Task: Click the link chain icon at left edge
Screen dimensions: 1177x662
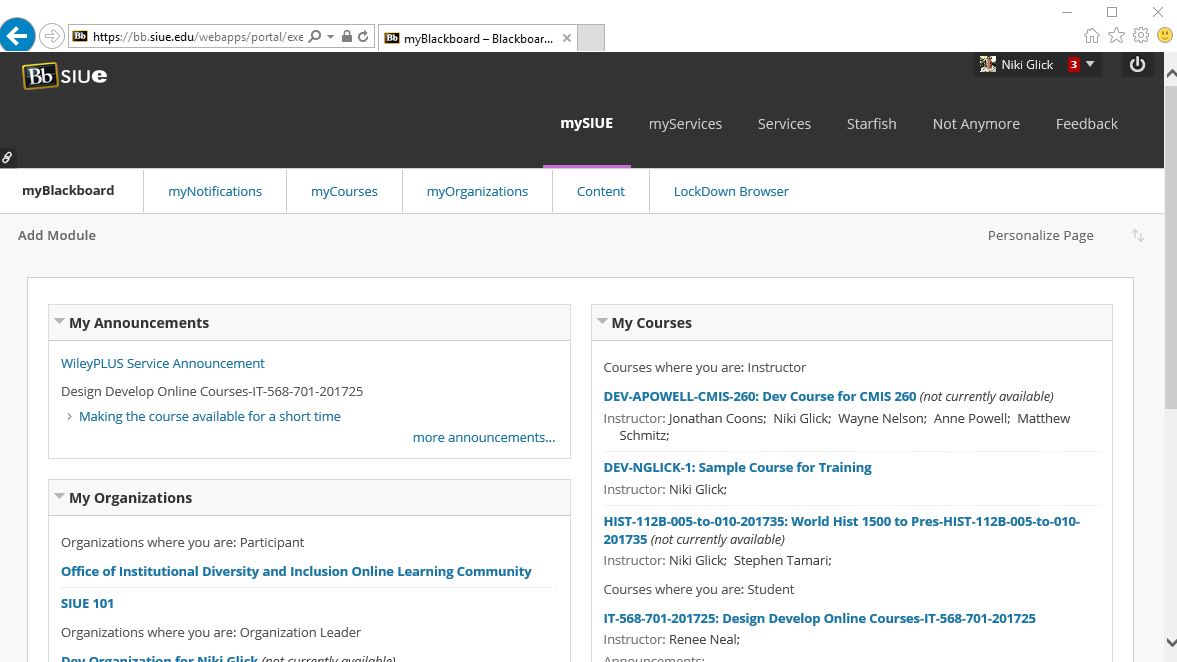Action: (7, 158)
